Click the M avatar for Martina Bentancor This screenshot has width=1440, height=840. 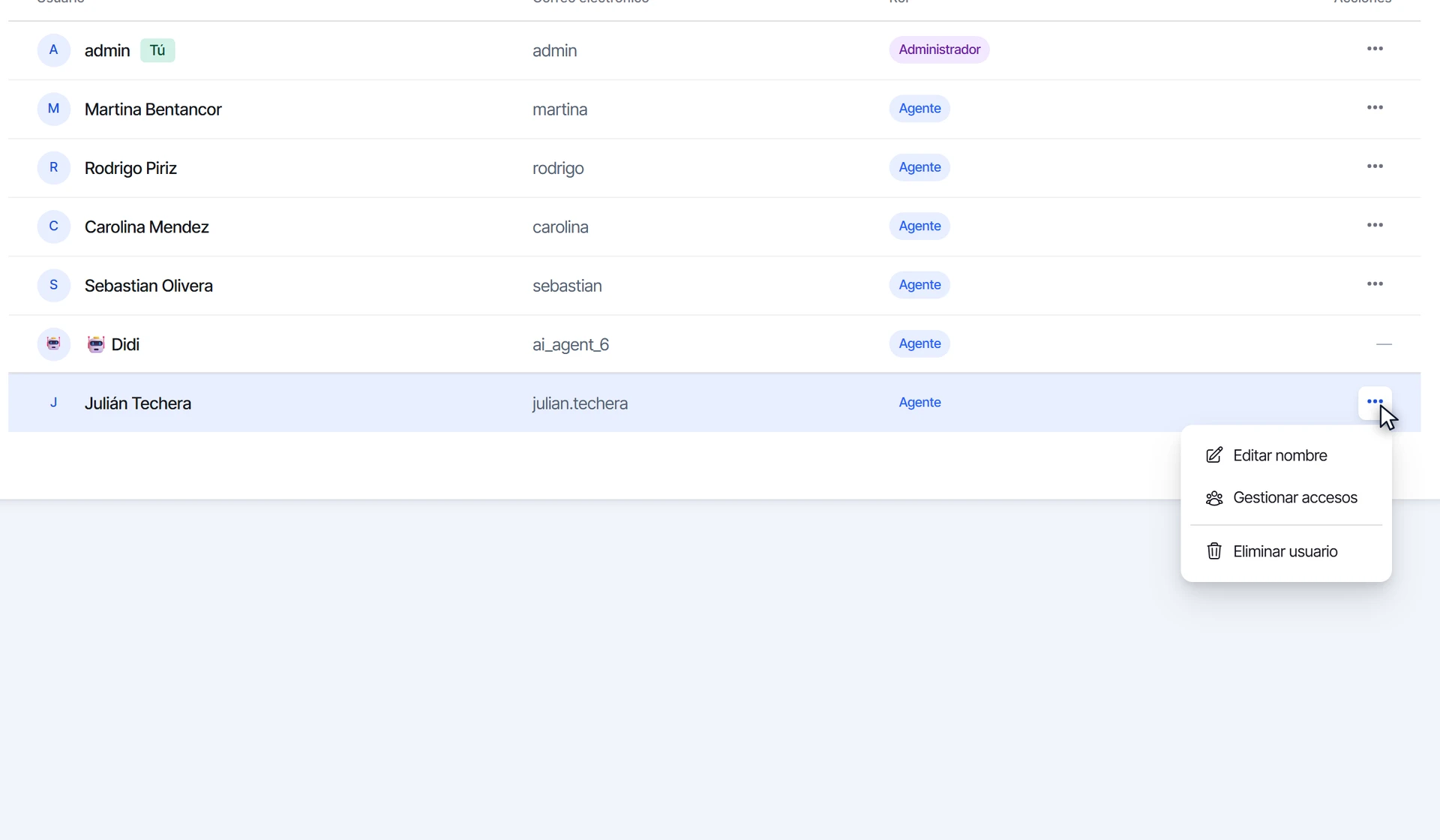54,109
